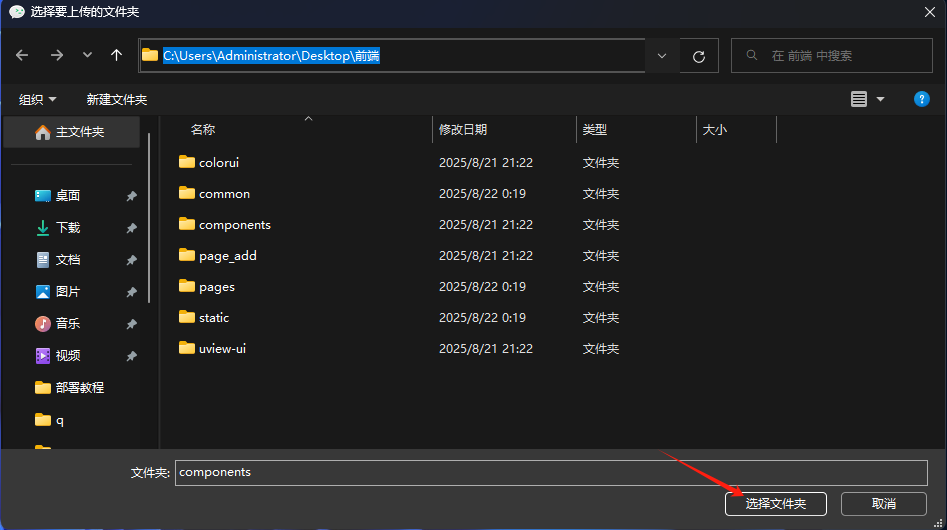Open the Music (音乐) quick access folder
947x530 pixels.
67,324
